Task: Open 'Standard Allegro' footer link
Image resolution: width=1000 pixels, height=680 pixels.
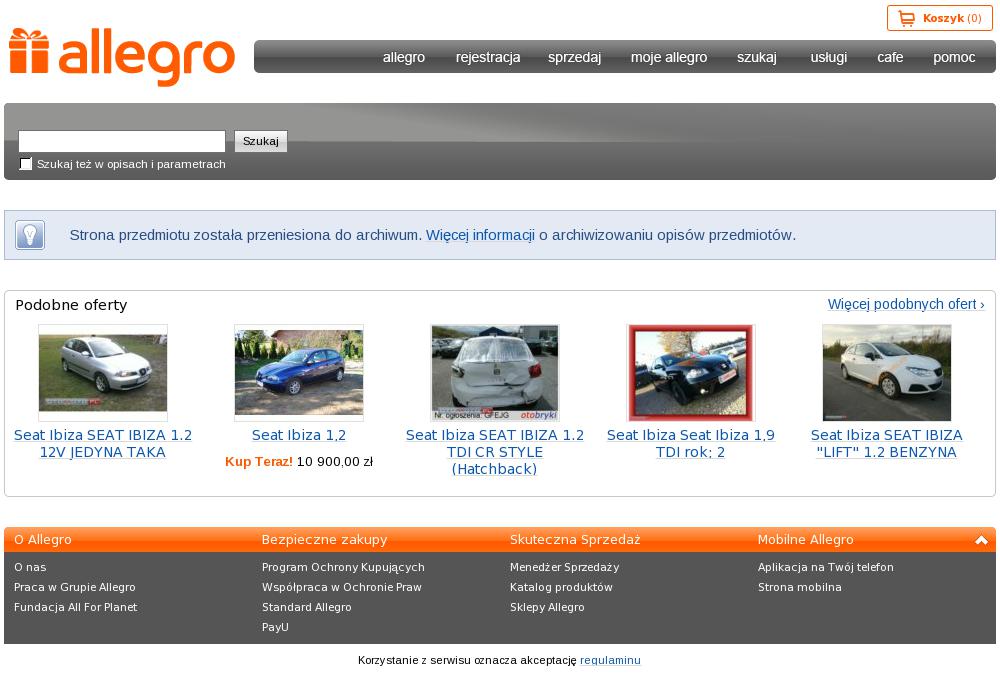Action: (307, 607)
